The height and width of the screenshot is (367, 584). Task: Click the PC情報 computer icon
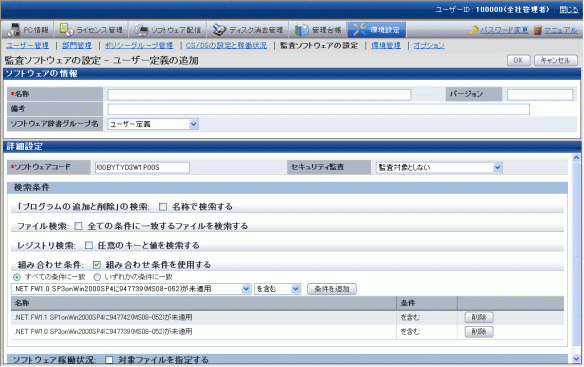[x=15, y=30]
